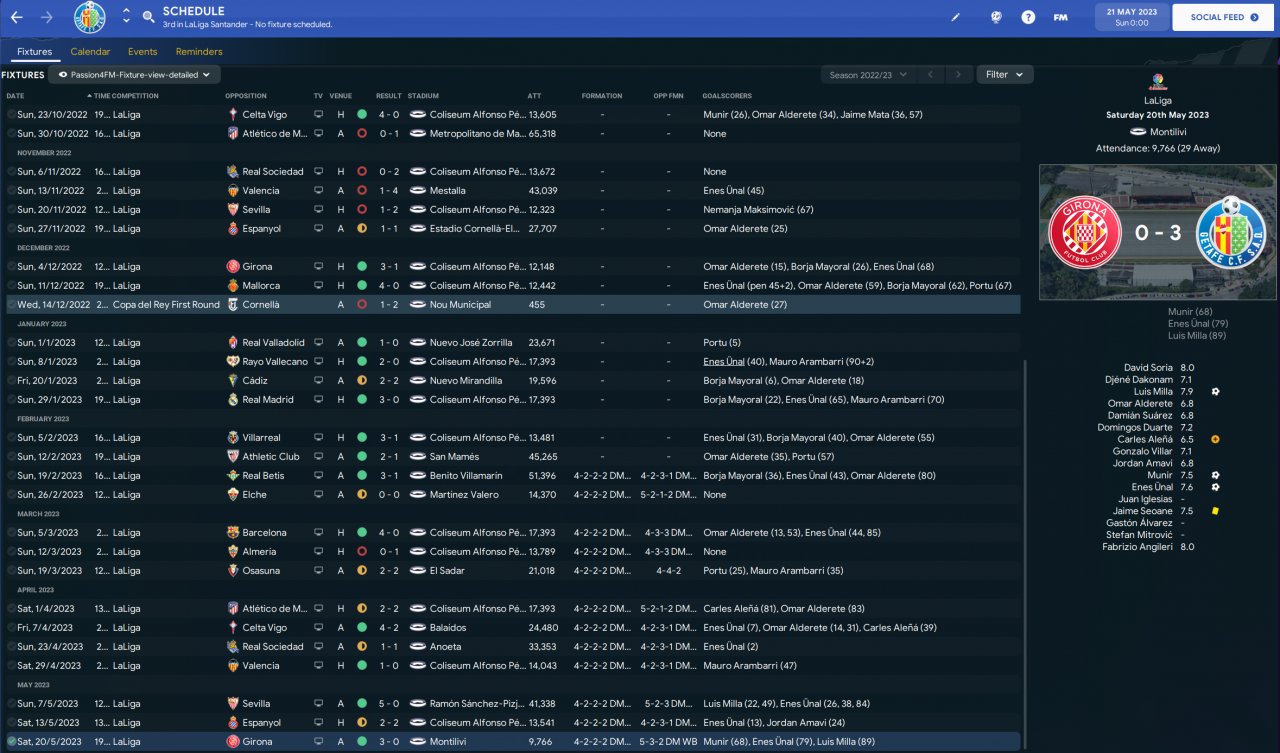
Task: Open the FM menu icon
Action: click(1060, 17)
